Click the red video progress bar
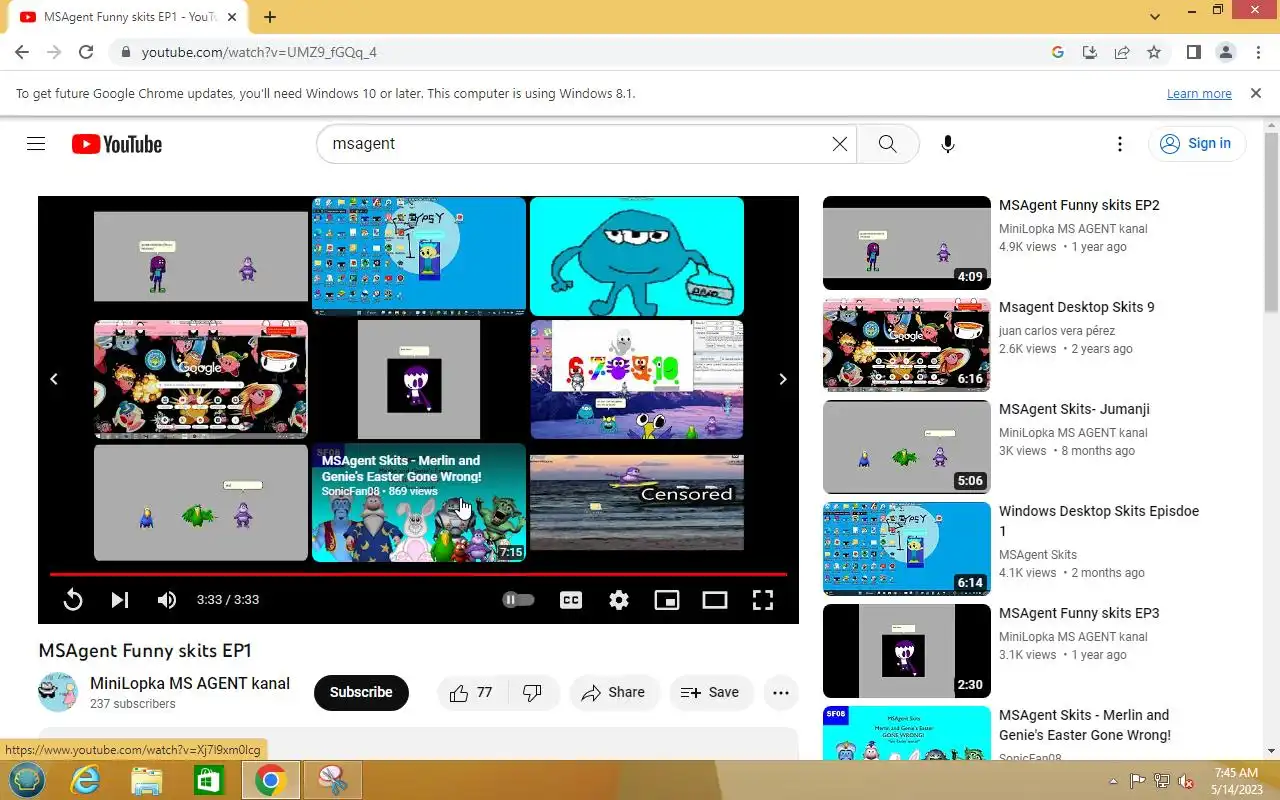Image resolution: width=1280 pixels, height=800 pixels. click(x=418, y=574)
